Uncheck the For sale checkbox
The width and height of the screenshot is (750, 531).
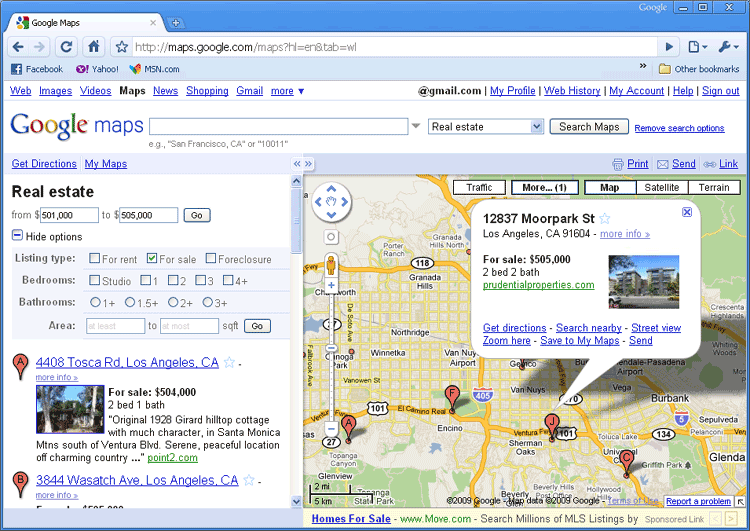coord(152,258)
